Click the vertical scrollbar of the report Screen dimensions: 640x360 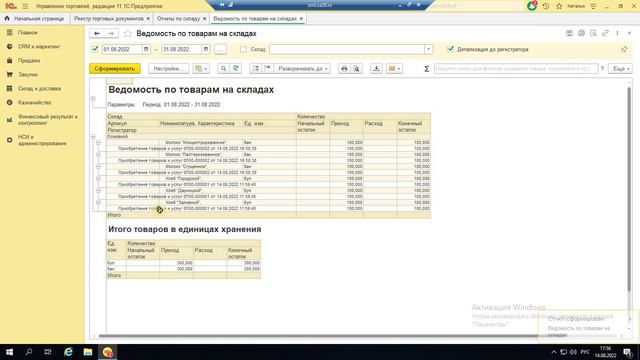(x=629, y=188)
